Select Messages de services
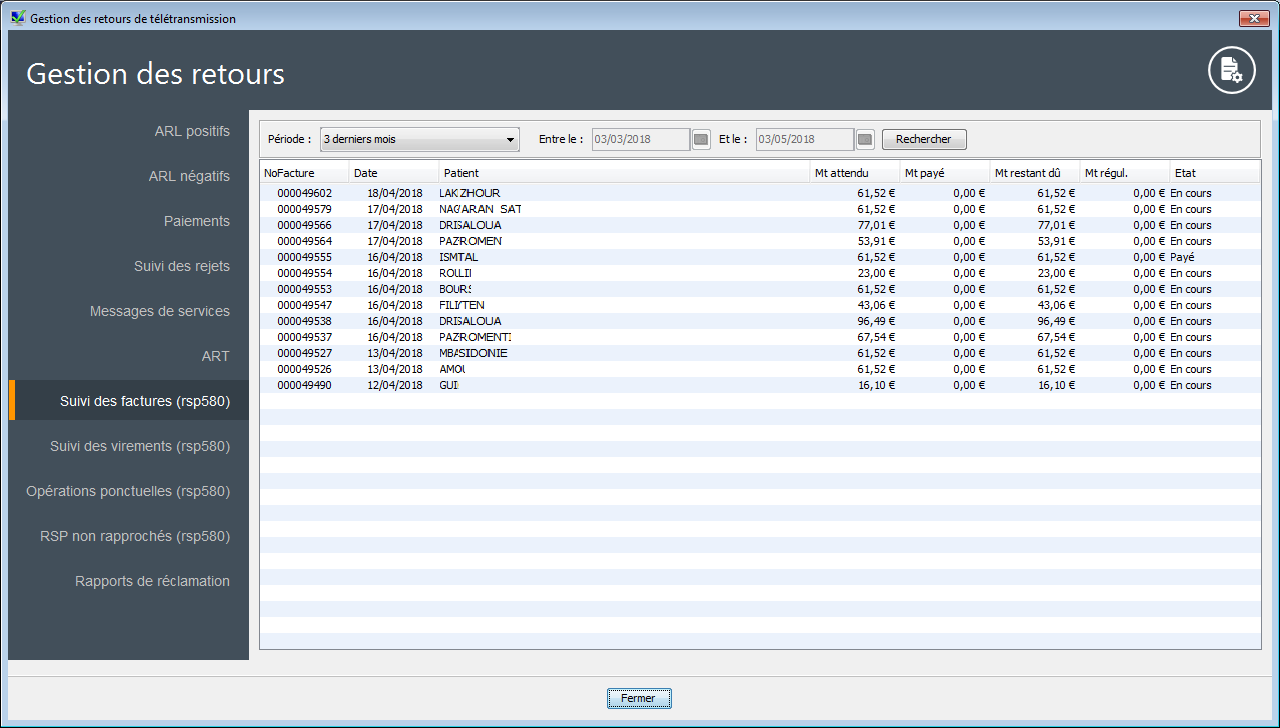 159,311
